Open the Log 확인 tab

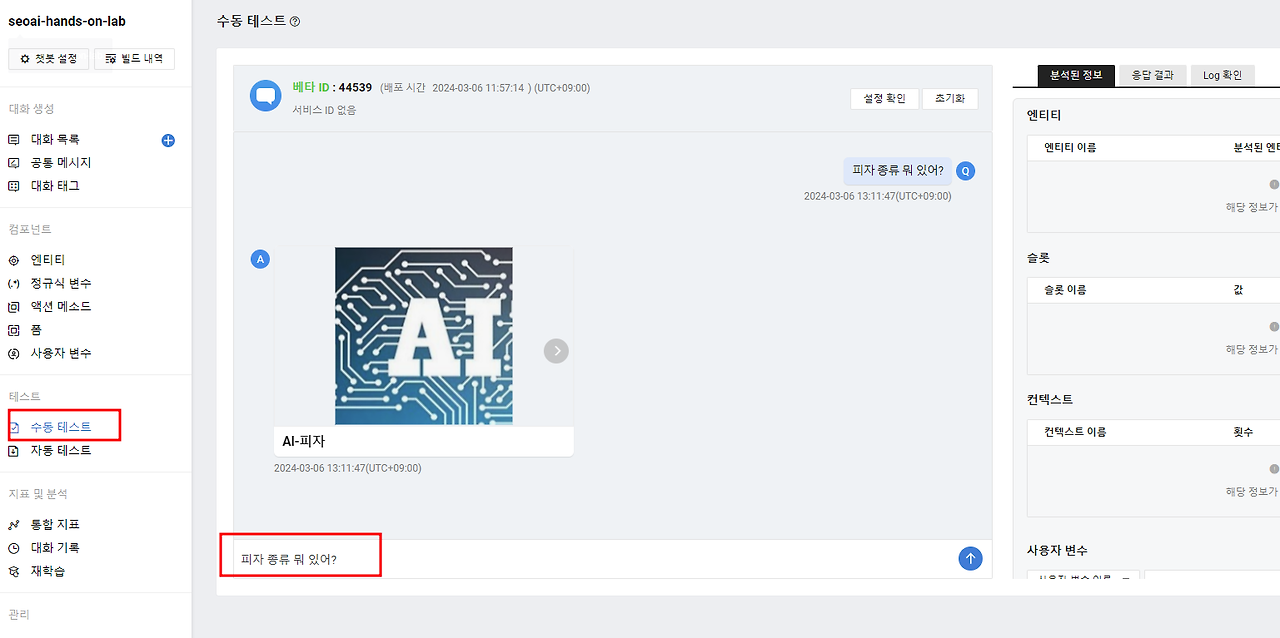[x=1222, y=75]
